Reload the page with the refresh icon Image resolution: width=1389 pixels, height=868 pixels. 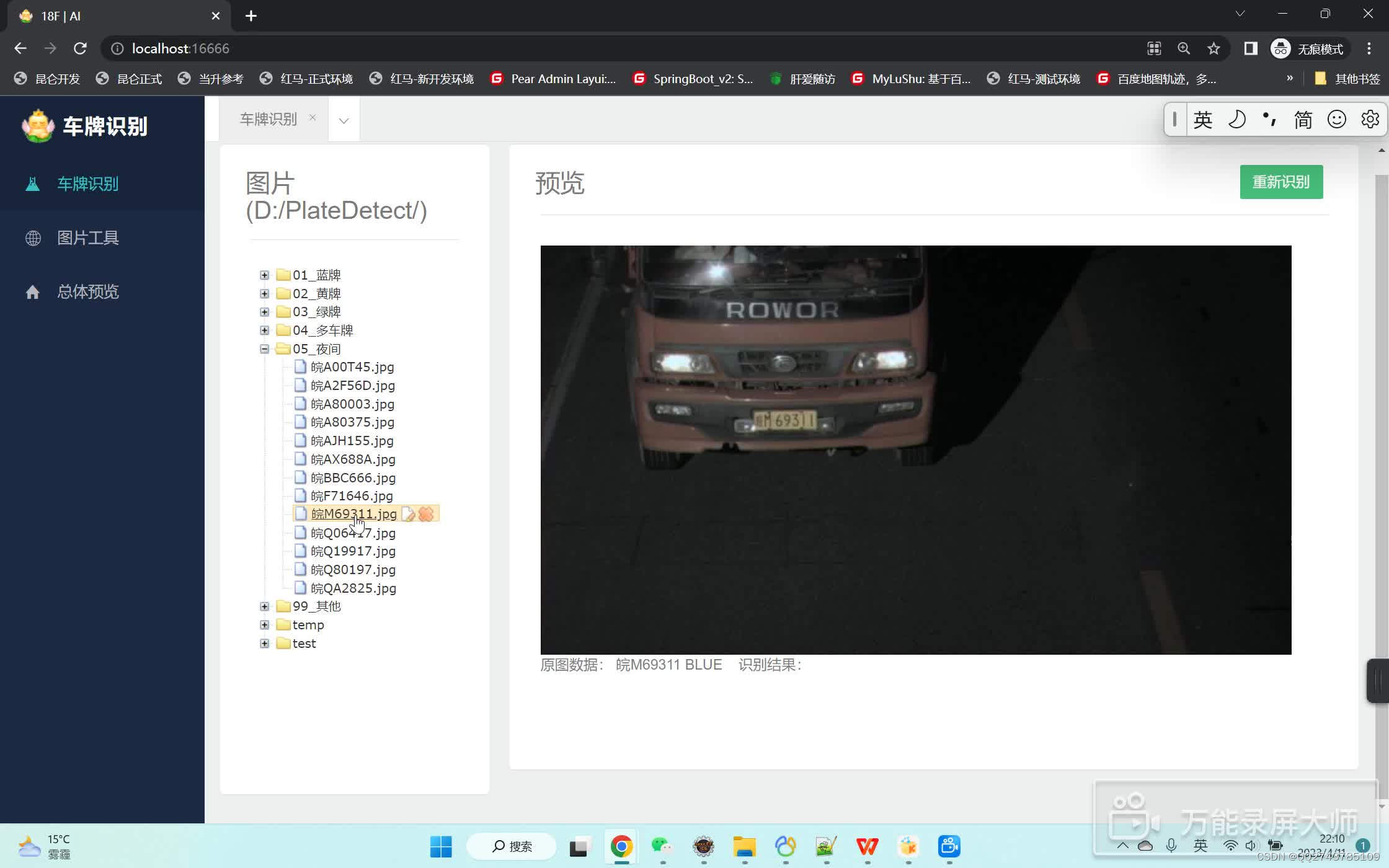(x=80, y=48)
